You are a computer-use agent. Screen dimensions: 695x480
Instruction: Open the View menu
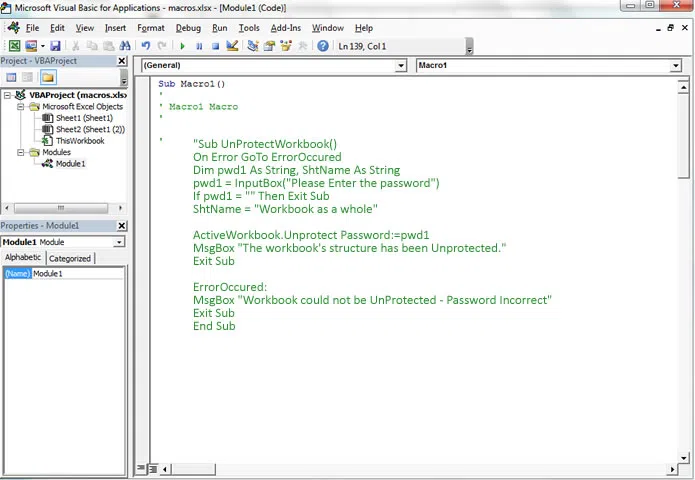(84, 28)
